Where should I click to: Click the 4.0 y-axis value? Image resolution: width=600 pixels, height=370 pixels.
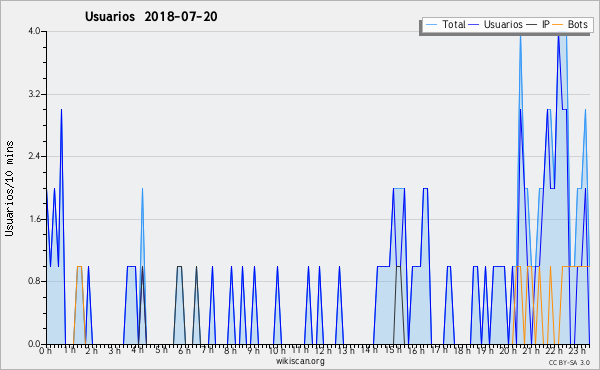34,31
